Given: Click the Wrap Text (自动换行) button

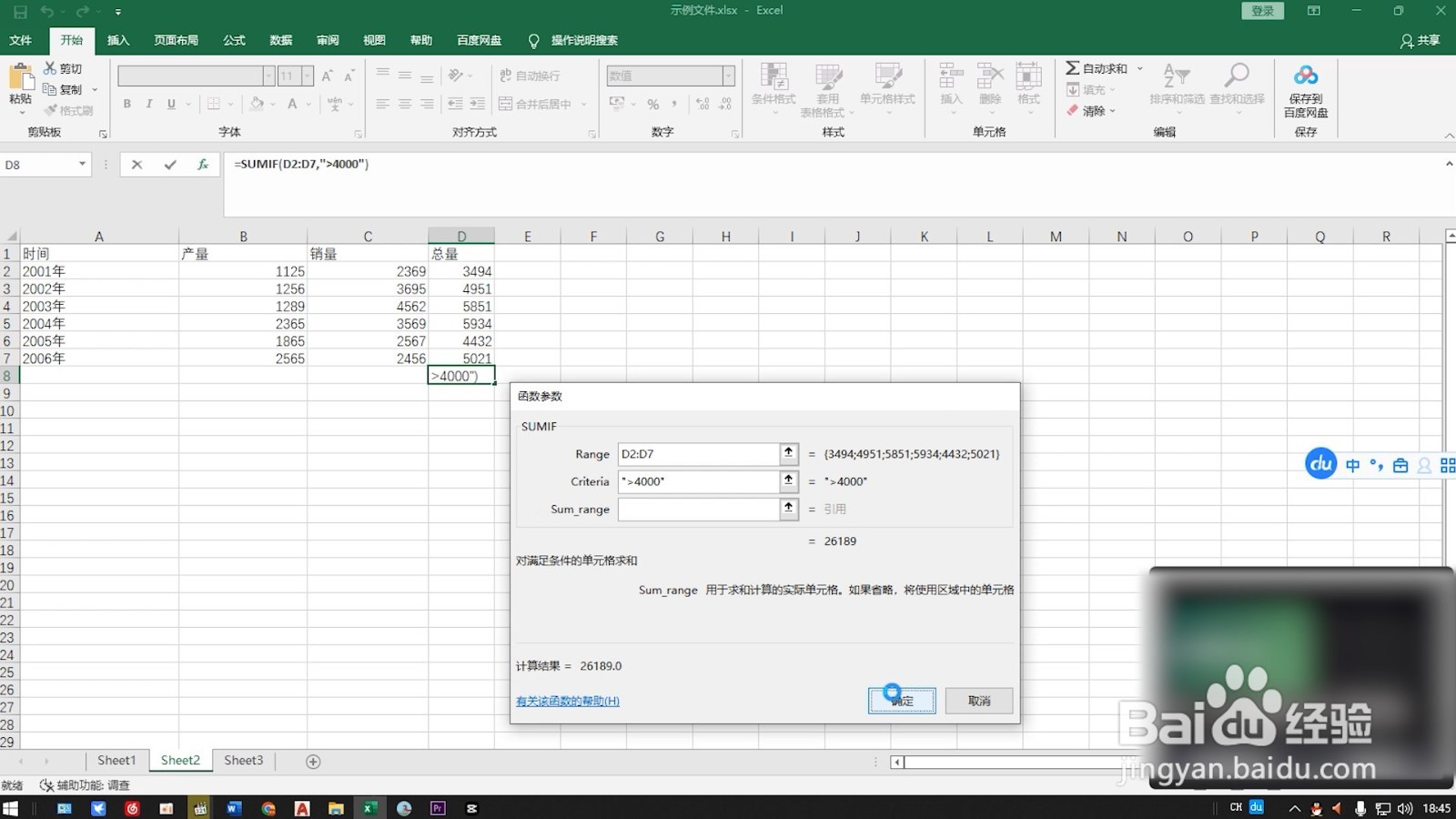Looking at the screenshot, I should [x=530, y=76].
